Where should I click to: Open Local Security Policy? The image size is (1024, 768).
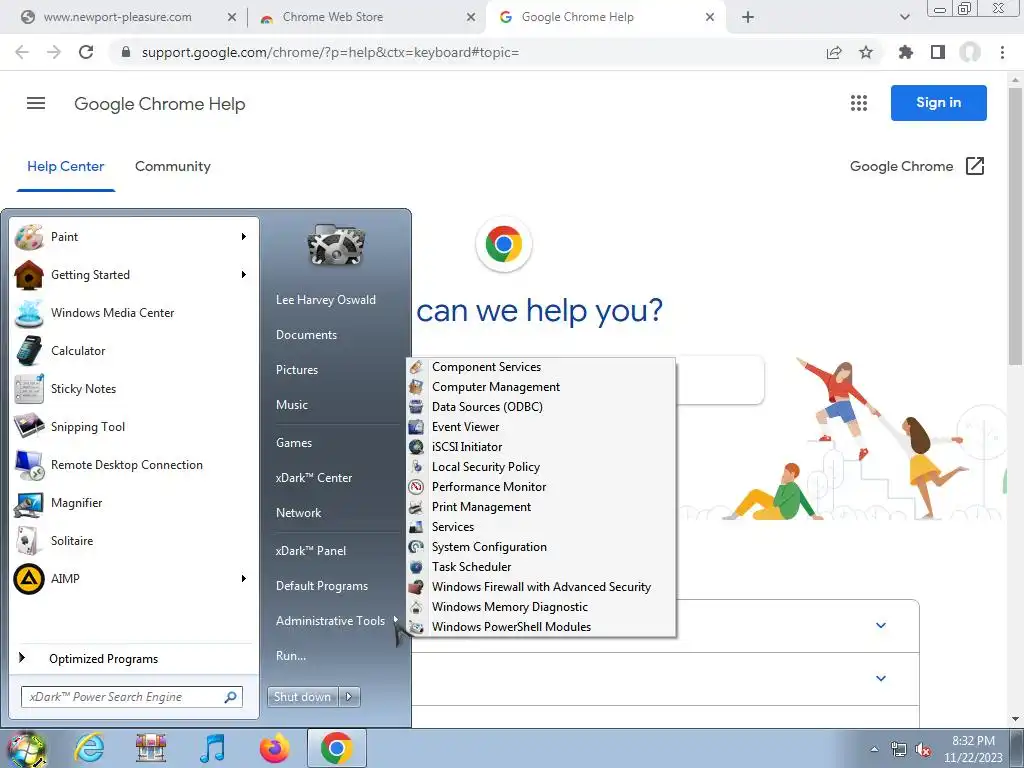(486, 467)
